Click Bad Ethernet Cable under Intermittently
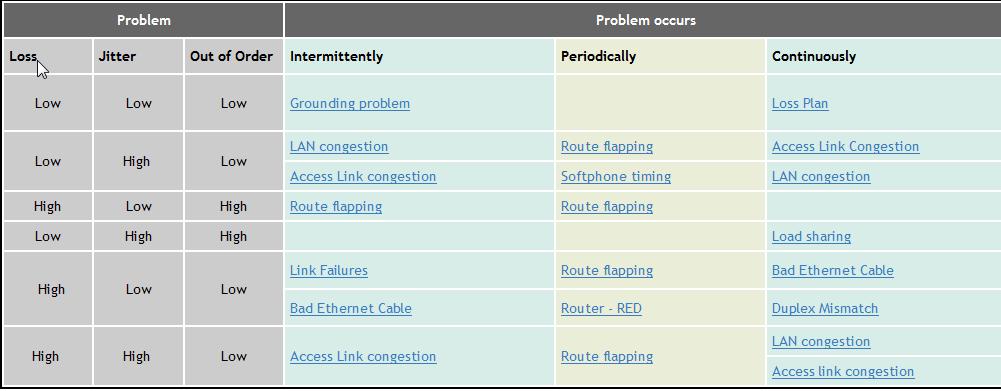This screenshot has height=391, width=1001. [350, 309]
